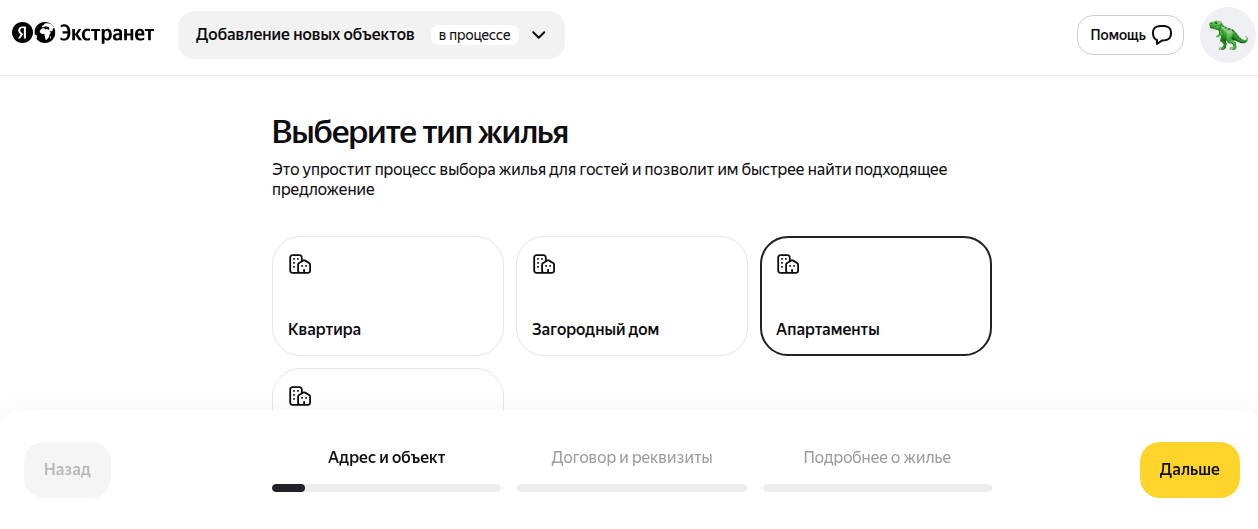1258x529 pixels.
Task: Pick the Апартаменты housing type
Action: pyautogui.click(x=875, y=296)
